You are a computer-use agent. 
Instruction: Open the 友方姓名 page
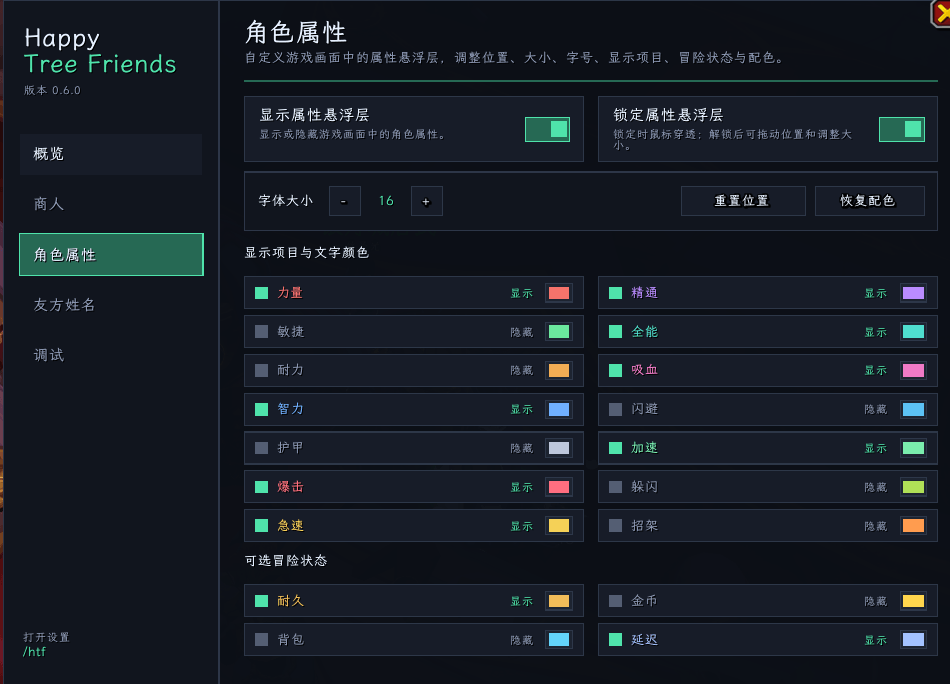[111, 305]
